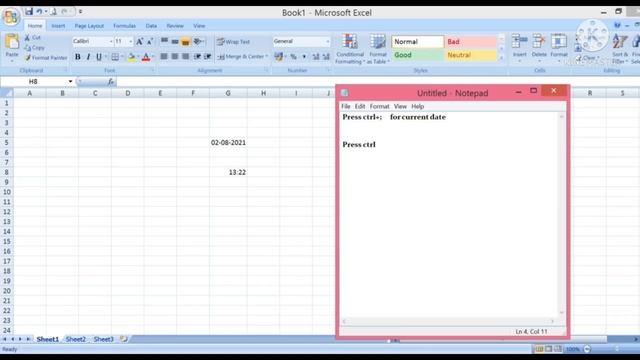
Task: Apply the Bad cell style
Action: coord(471,42)
